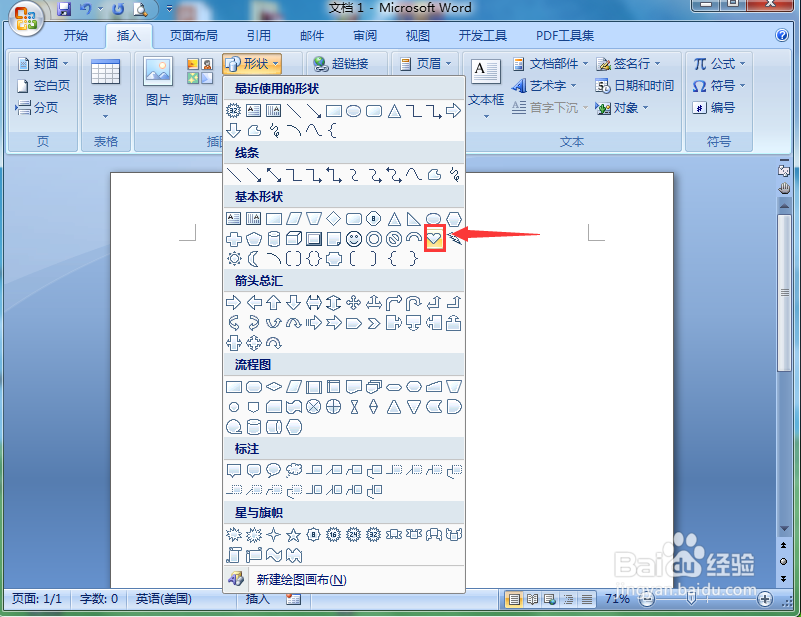This screenshot has height=617, width=801.
Task: Click the Print Preview icon in quick access toolbar
Action: 139,9
